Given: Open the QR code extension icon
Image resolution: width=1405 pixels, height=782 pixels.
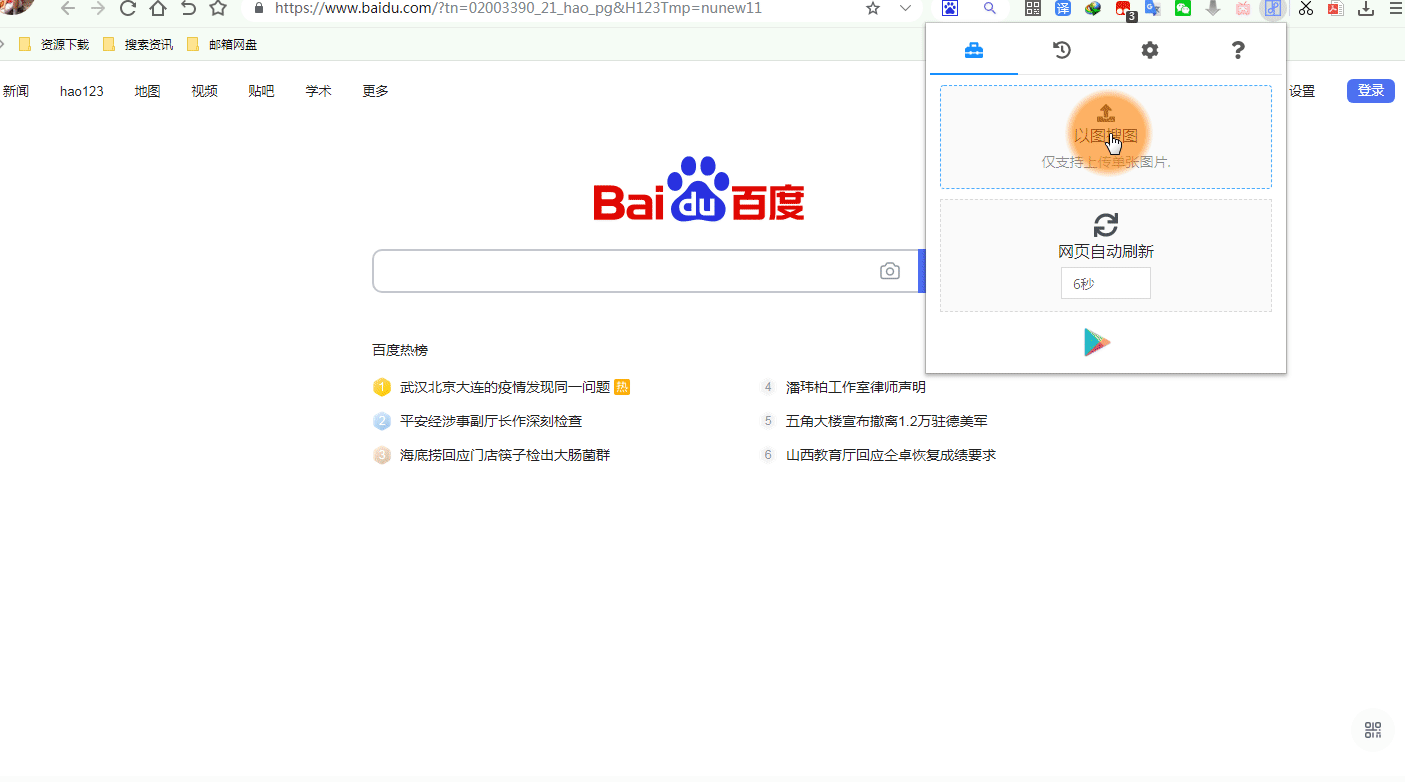Looking at the screenshot, I should (x=1033, y=8).
